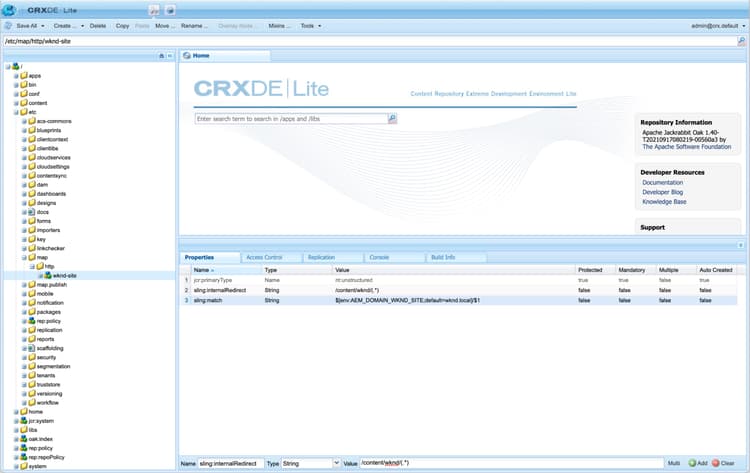The height and width of the screenshot is (473, 750).
Task: Select the apps folder in tree
Action: pos(34,76)
